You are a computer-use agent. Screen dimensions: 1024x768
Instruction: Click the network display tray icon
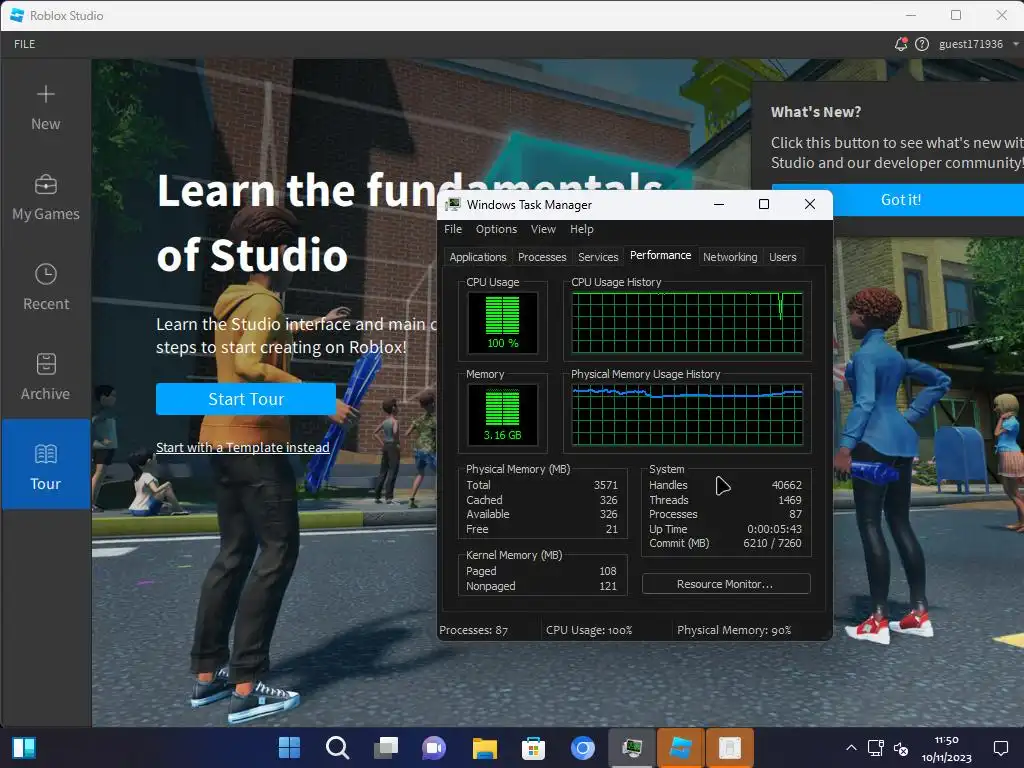tap(876, 747)
